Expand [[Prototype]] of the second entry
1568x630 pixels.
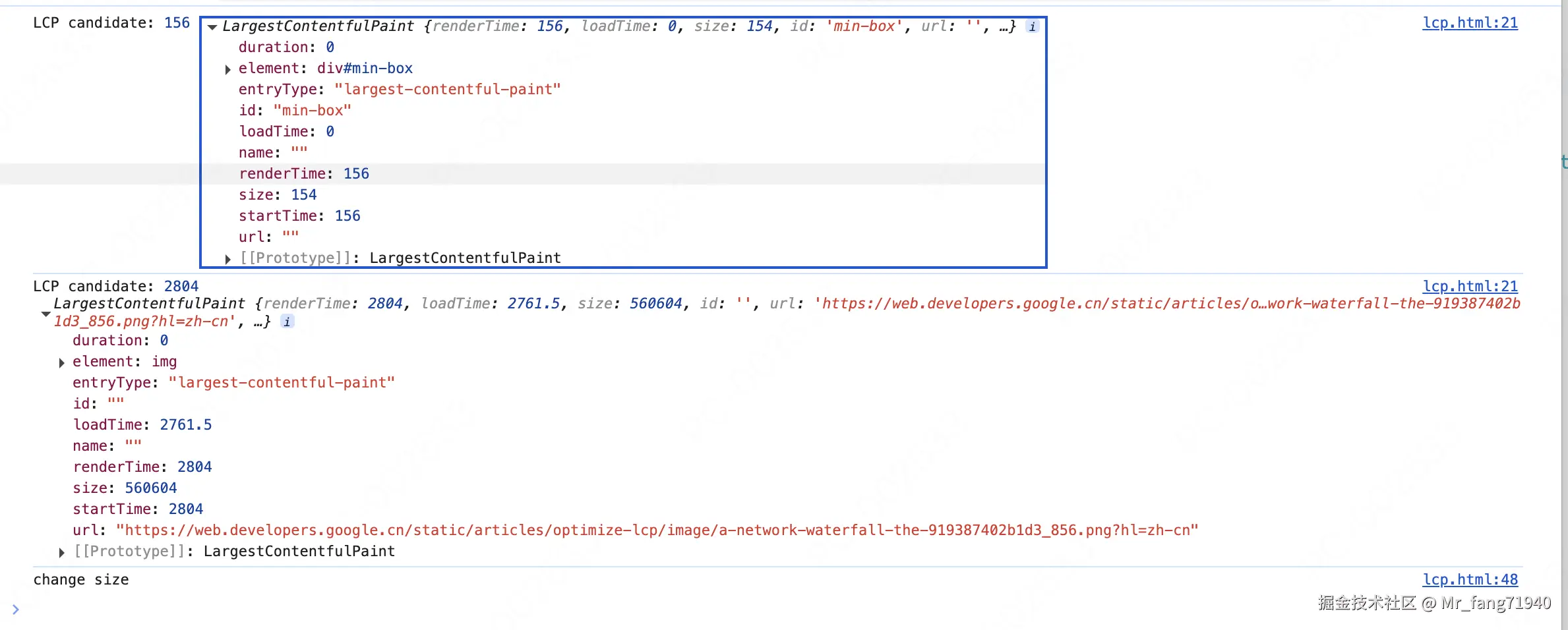click(61, 552)
